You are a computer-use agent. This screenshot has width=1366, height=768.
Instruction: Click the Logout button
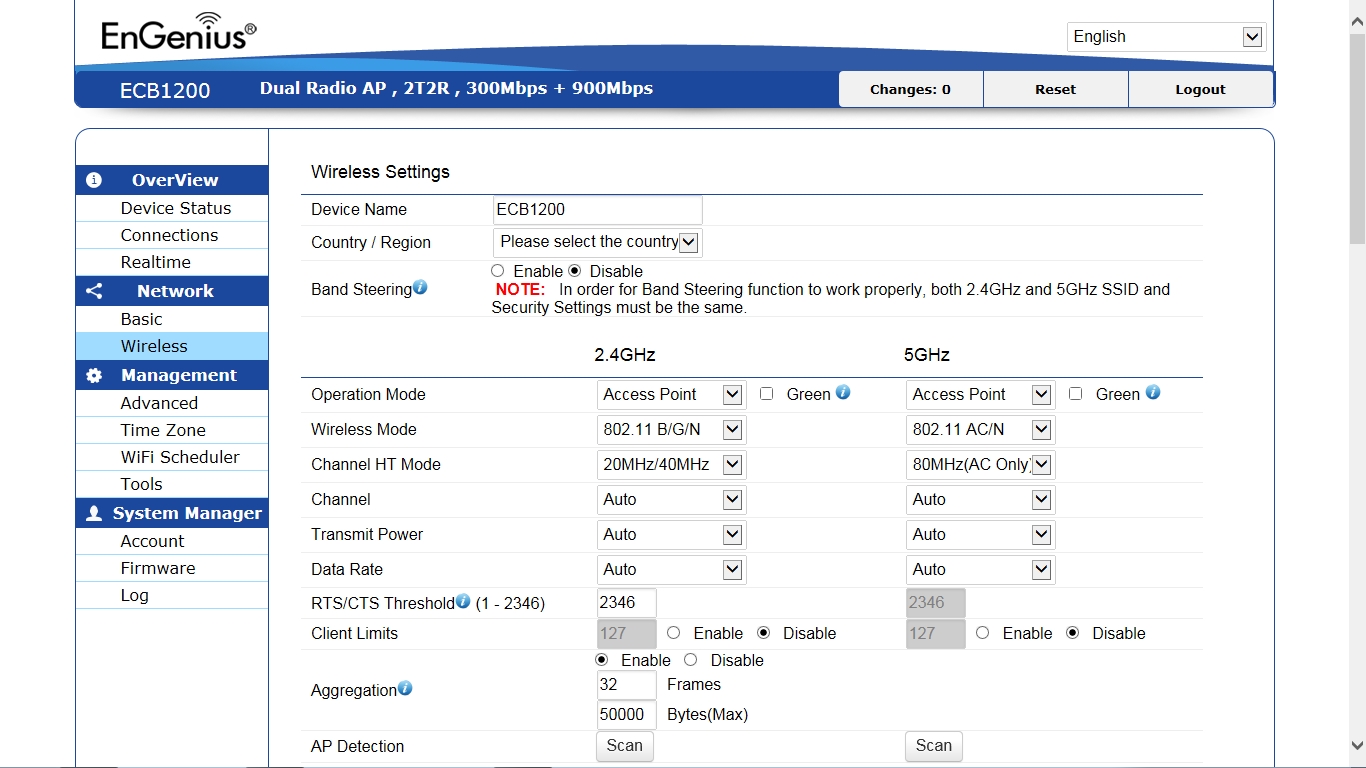tap(1200, 89)
